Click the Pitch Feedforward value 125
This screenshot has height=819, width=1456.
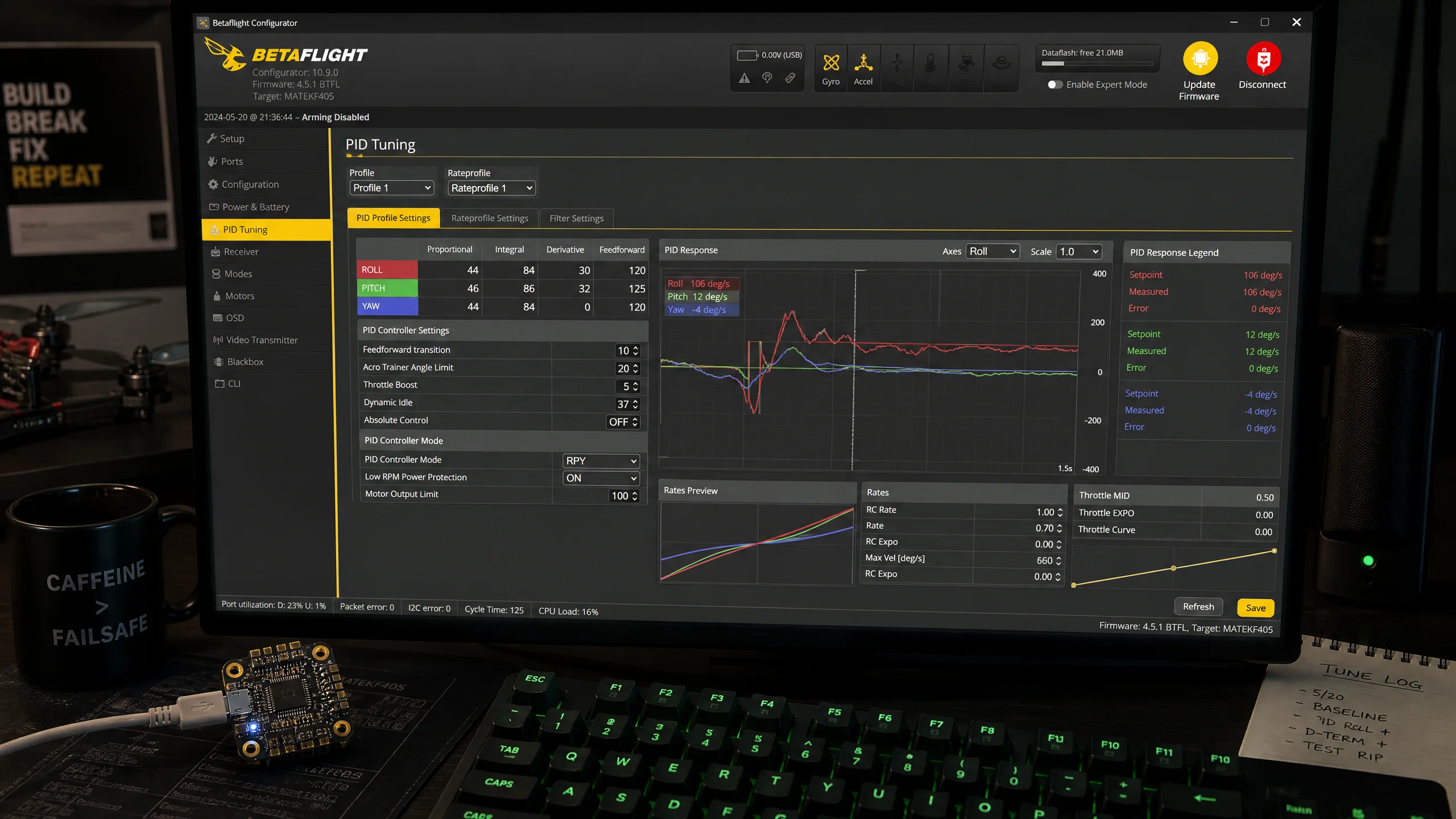pos(637,288)
